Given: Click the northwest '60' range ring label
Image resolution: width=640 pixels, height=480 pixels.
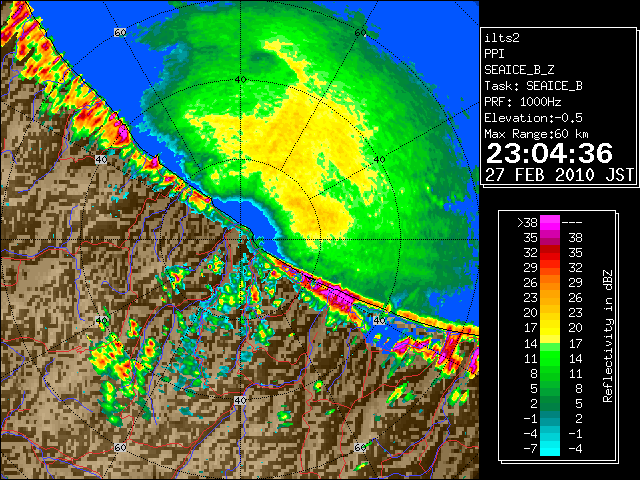Looking at the screenshot, I should 120,32.
